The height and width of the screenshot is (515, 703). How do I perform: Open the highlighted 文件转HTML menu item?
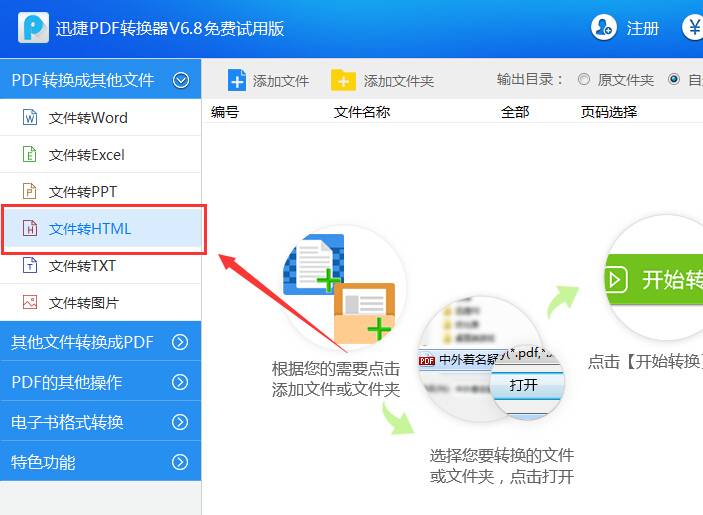click(x=104, y=229)
